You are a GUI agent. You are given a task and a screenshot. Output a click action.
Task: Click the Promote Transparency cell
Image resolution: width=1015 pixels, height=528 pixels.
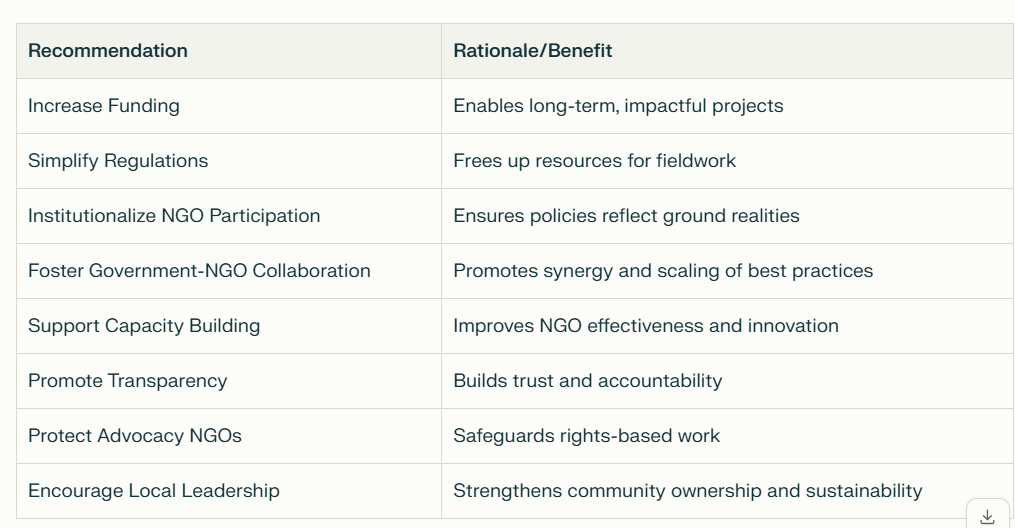coord(229,381)
